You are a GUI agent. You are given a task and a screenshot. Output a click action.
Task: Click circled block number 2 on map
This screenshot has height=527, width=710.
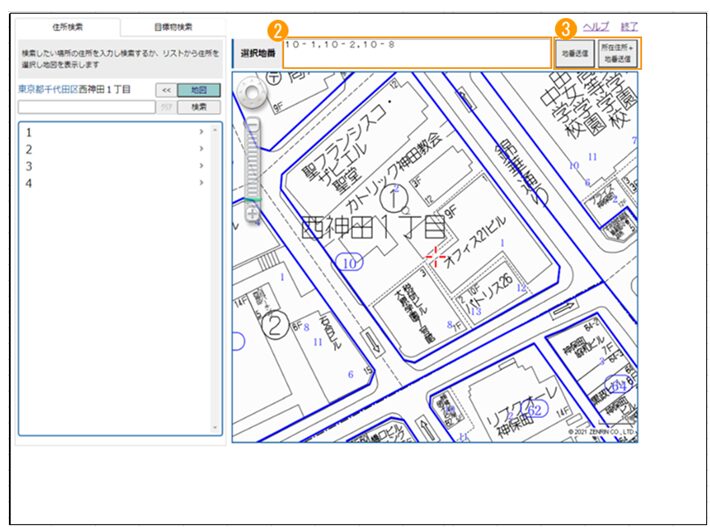pyautogui.click(x=276, y=325)
